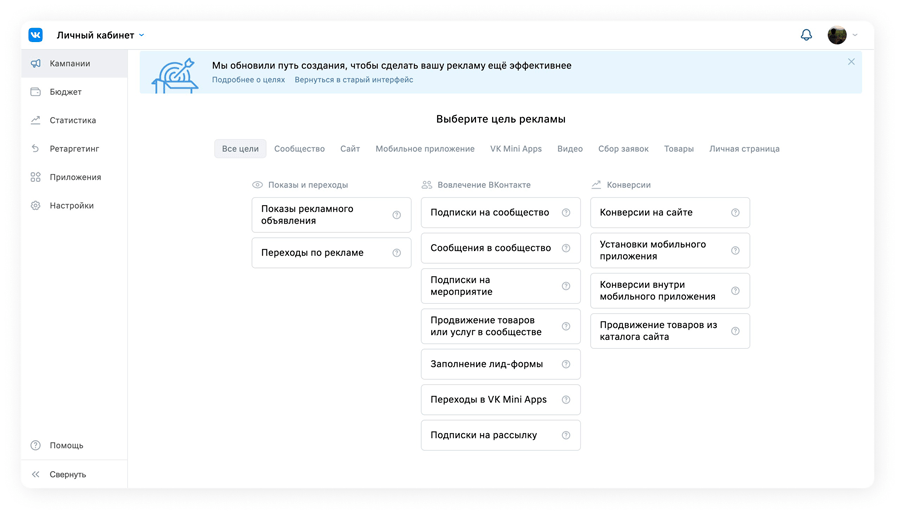Viewport: 900px width, 514px height.
Task: Select the Заполнение лид-формы goal
Action: 487,364
